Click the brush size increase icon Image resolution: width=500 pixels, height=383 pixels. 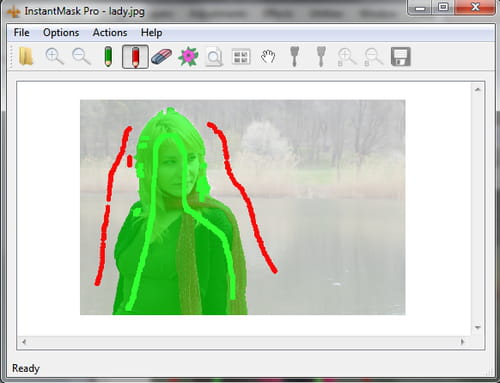[x=347, y=57]
